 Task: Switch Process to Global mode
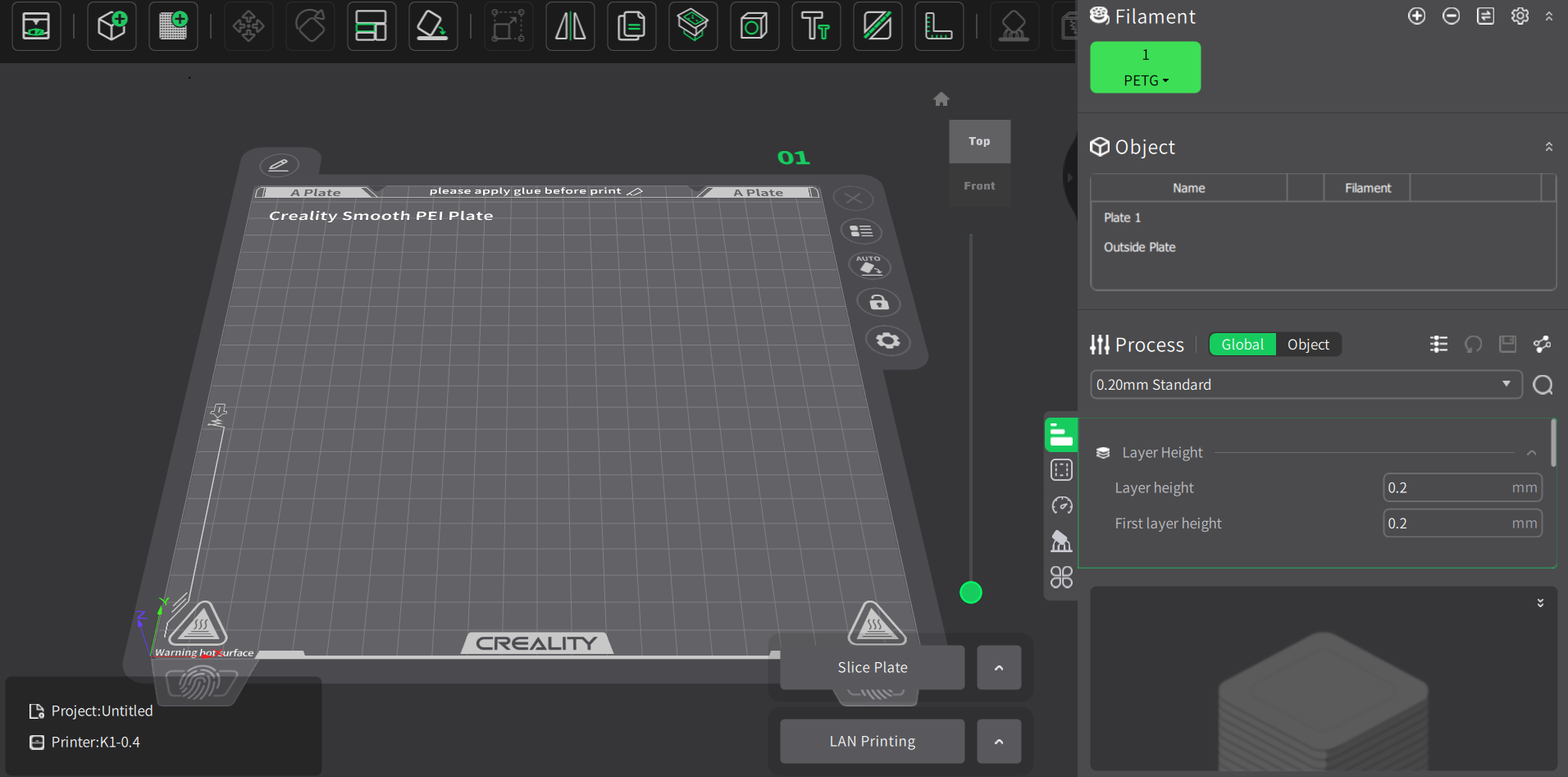1242,345
